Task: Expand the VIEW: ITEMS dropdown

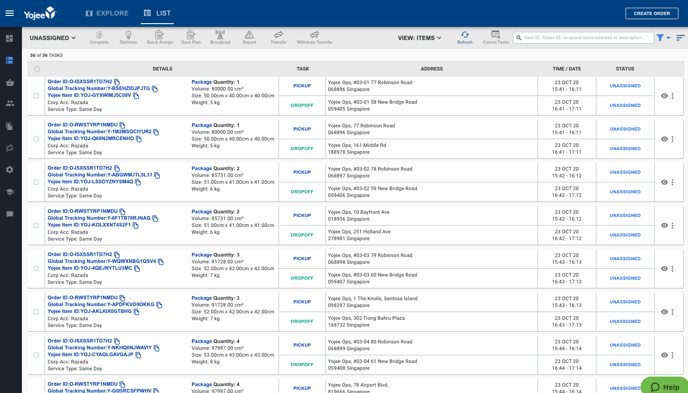Action: (x=419, y=38)
